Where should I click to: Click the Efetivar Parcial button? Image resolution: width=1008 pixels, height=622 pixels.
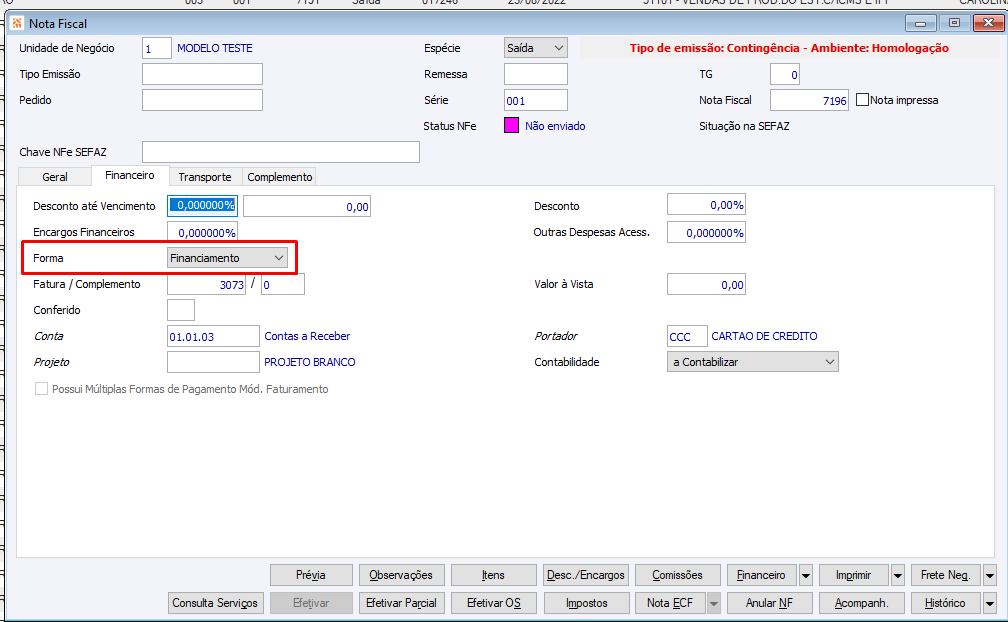coord(401,603)
